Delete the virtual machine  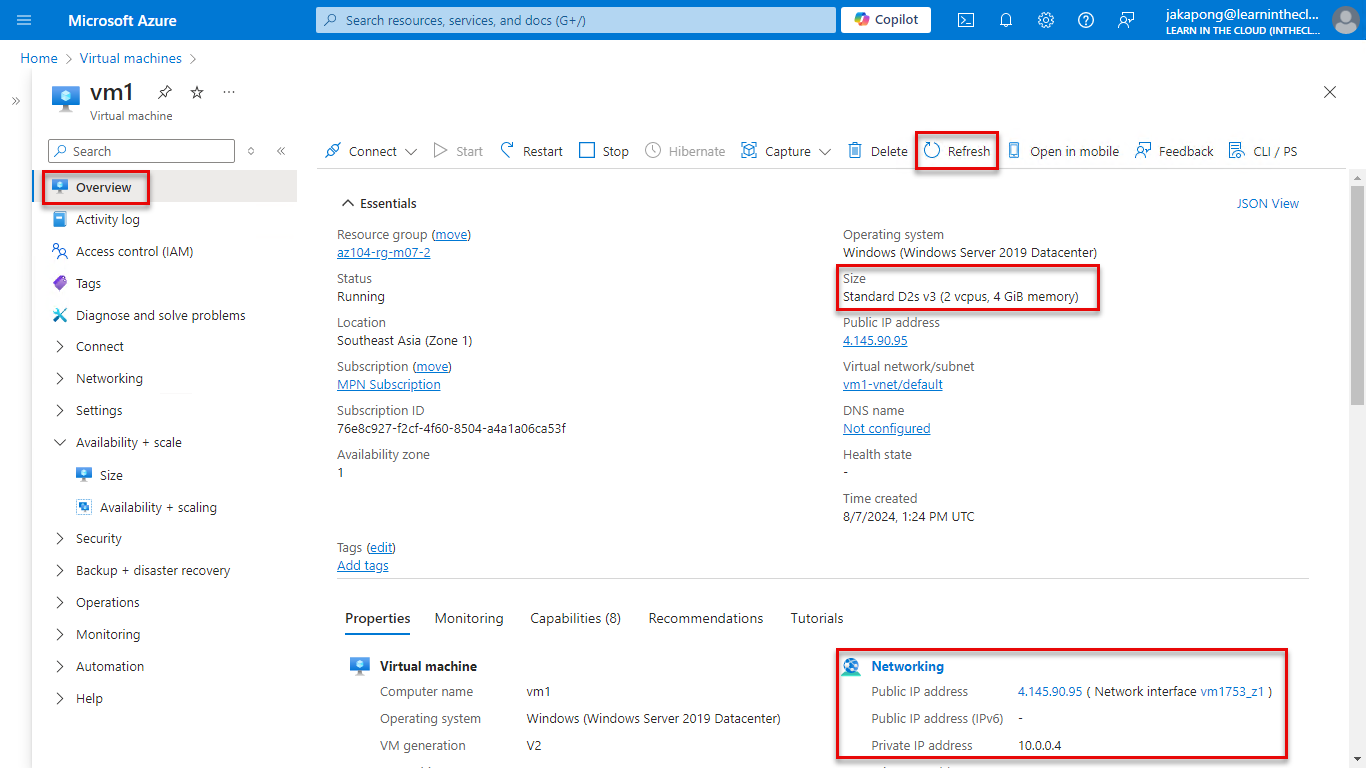click(x=878, y=151)
